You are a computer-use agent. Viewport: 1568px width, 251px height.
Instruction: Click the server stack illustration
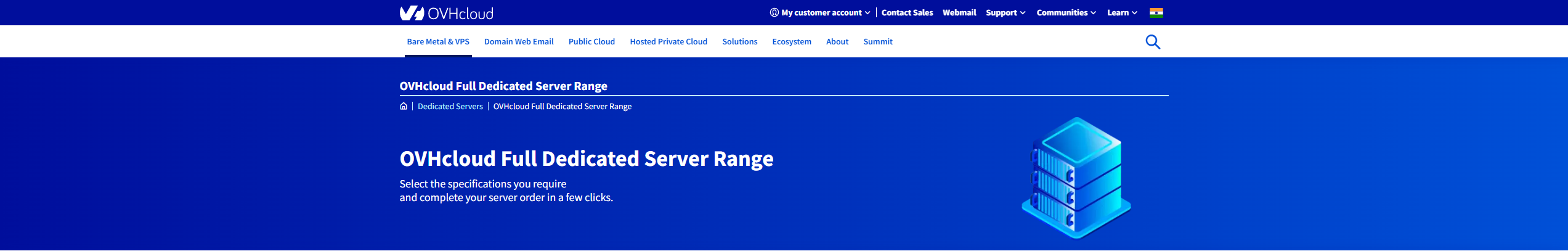click(x=1076, y=178)
